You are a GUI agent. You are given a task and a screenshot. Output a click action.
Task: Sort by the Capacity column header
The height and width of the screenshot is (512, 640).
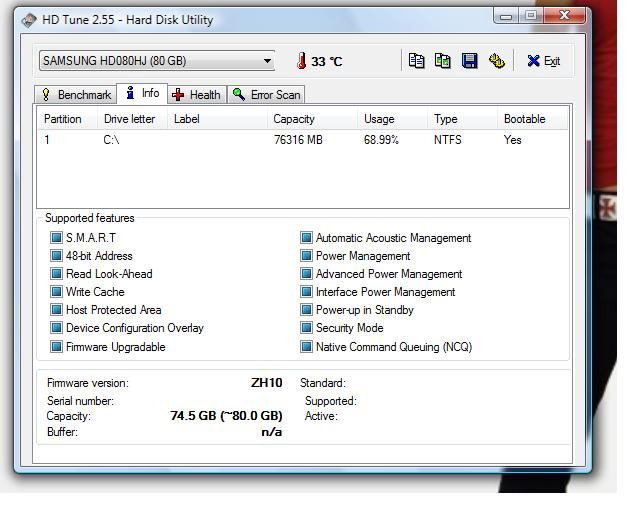pyautogui.click(x=312, y=119)
